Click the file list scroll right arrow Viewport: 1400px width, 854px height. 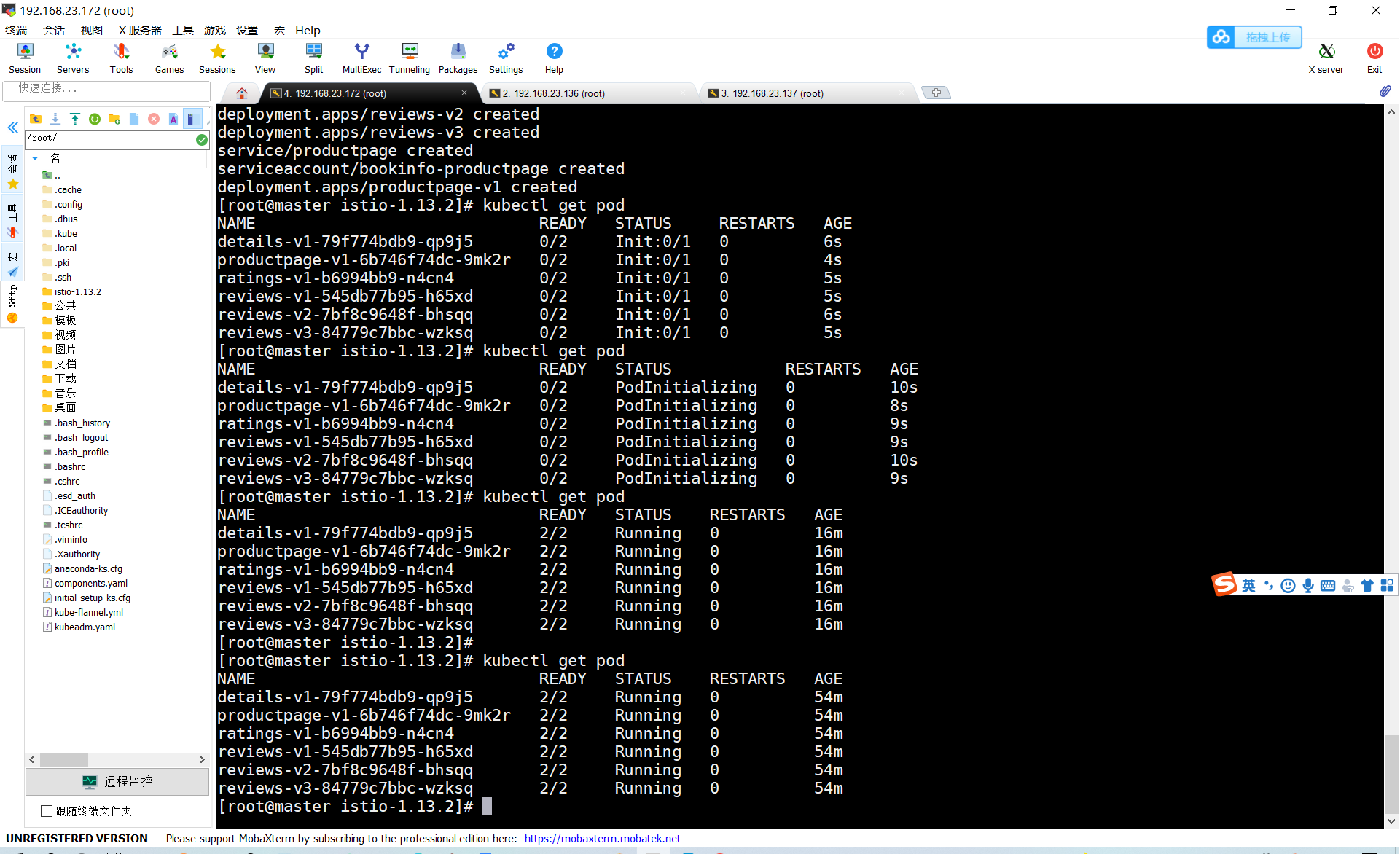pyautogui.click(x=202, y=759)
